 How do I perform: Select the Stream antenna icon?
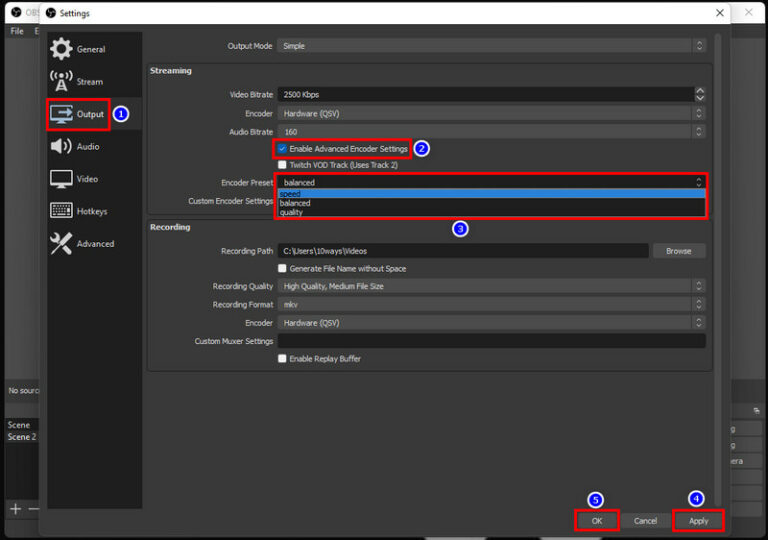[61, 81]
